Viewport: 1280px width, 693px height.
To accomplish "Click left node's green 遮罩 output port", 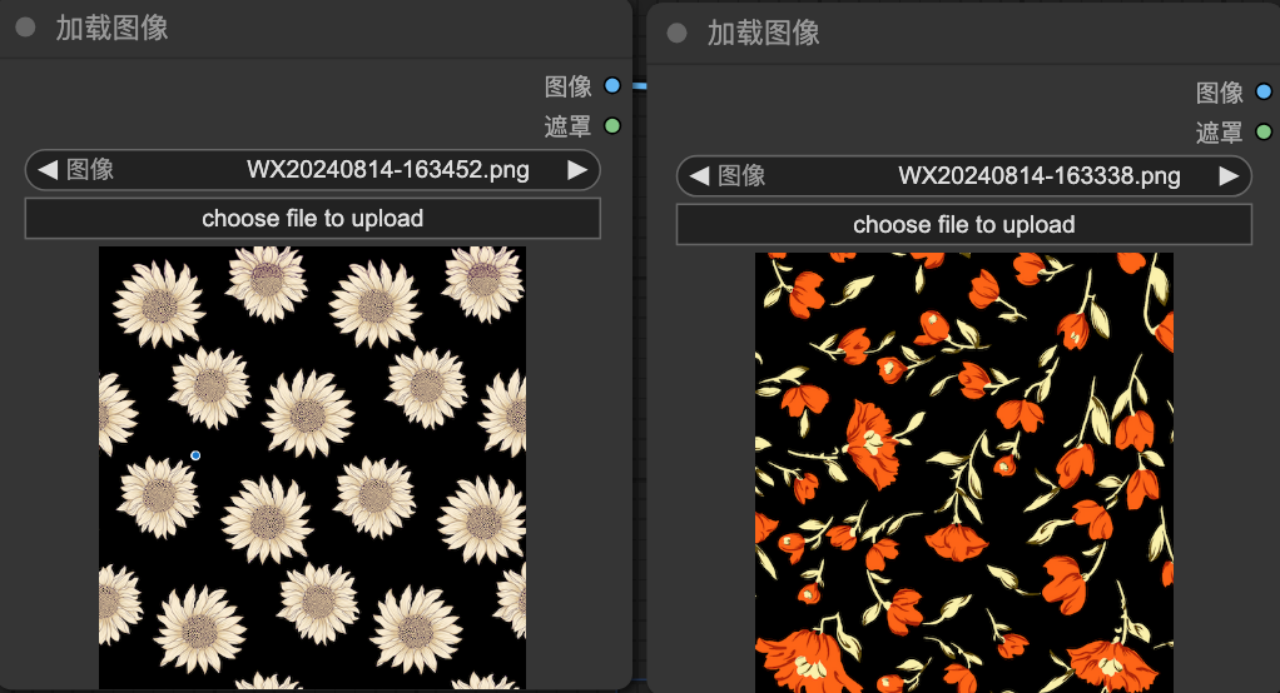I will (613, 126).
